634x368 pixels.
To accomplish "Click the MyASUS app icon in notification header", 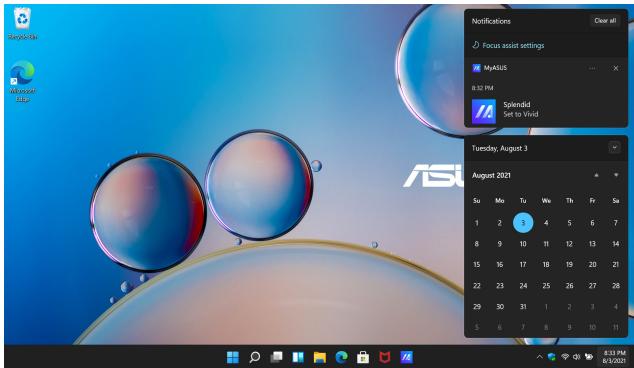I will [477, 68].
